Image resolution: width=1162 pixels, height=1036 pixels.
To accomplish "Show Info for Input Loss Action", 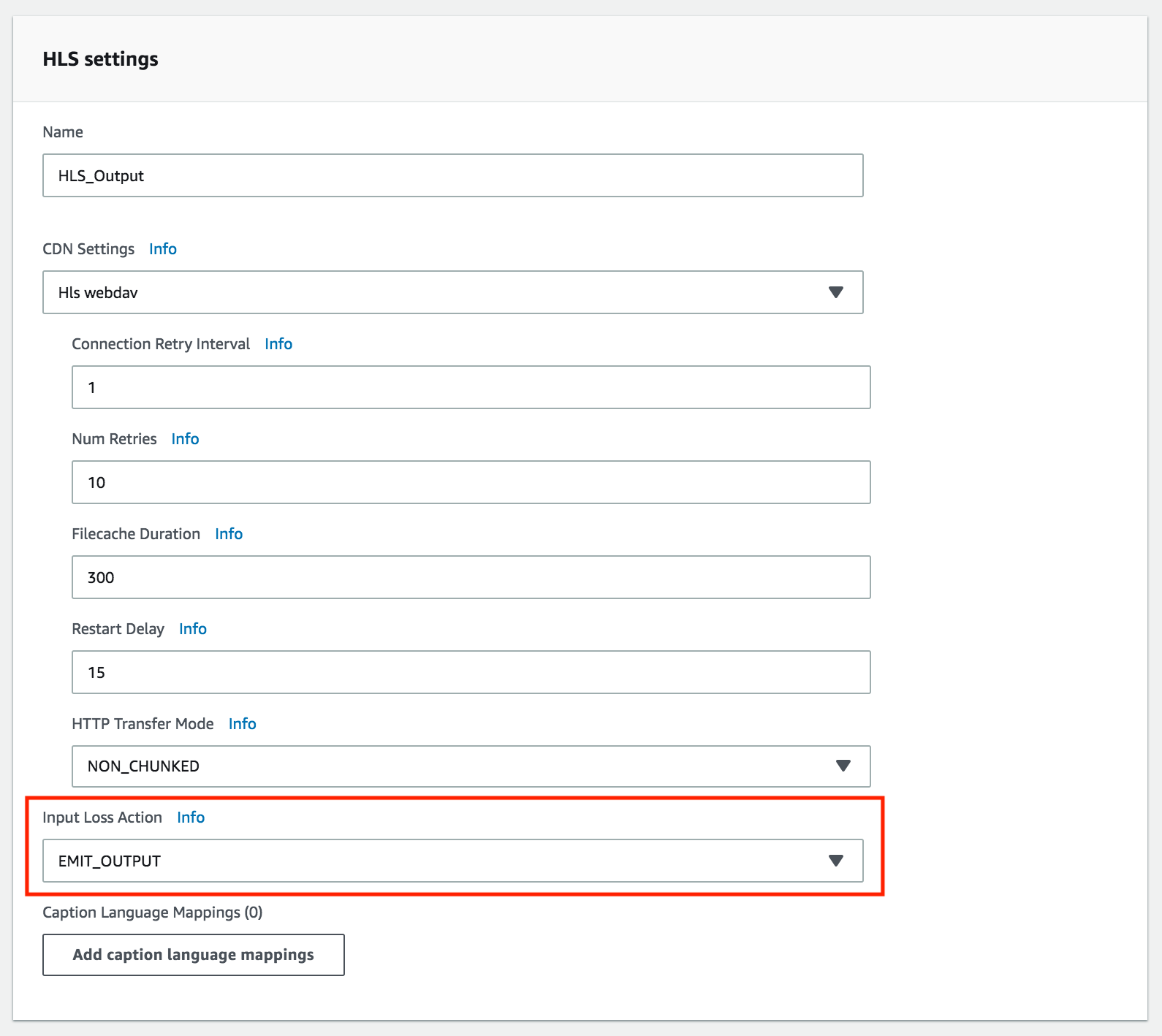I will click(191, 818).
